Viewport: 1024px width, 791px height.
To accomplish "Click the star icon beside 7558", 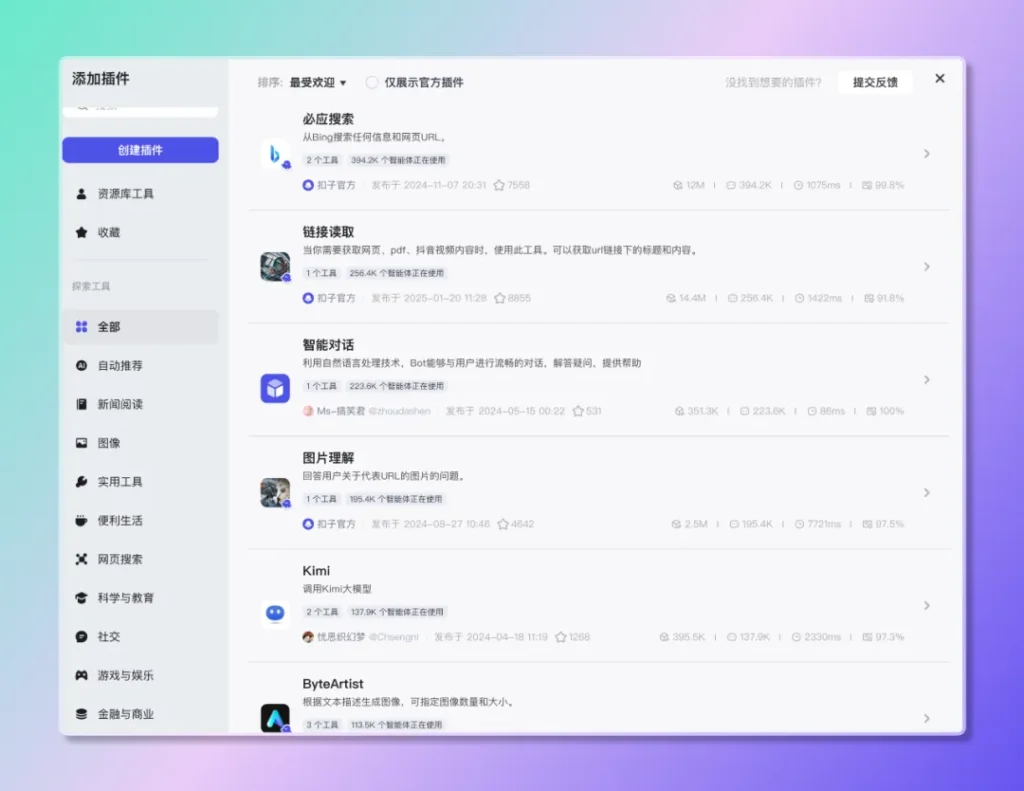I will (x=499, y=185).
